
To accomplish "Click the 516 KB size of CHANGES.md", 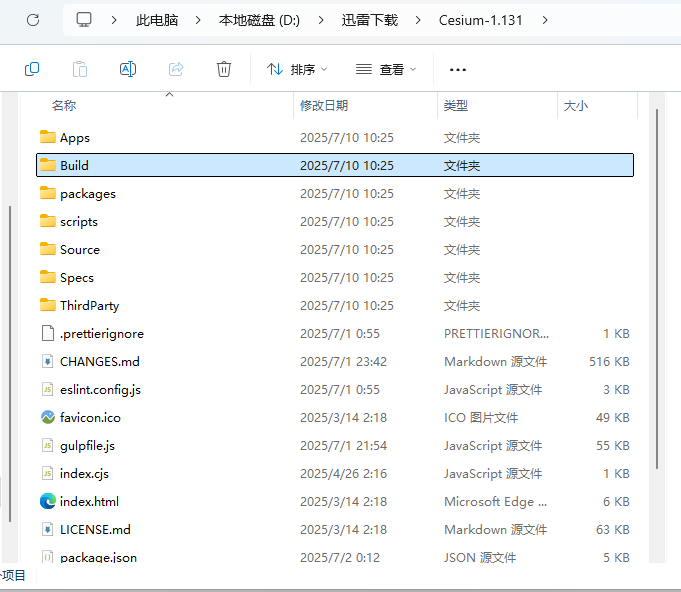I will click(x=609, y=361).
